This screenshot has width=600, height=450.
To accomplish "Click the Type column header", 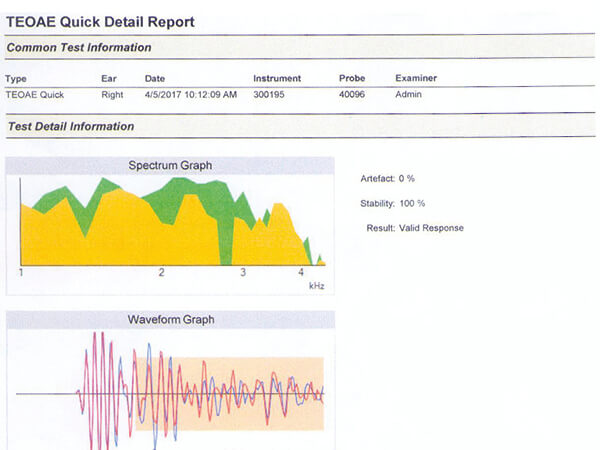I will [15, 78].
